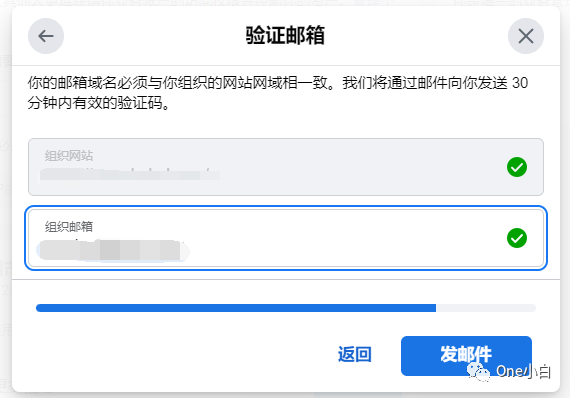The width and height of the screenshot is (570, 398).
Task: Close the 验证邮箱 dialog with X
Action: pos(526,36)
